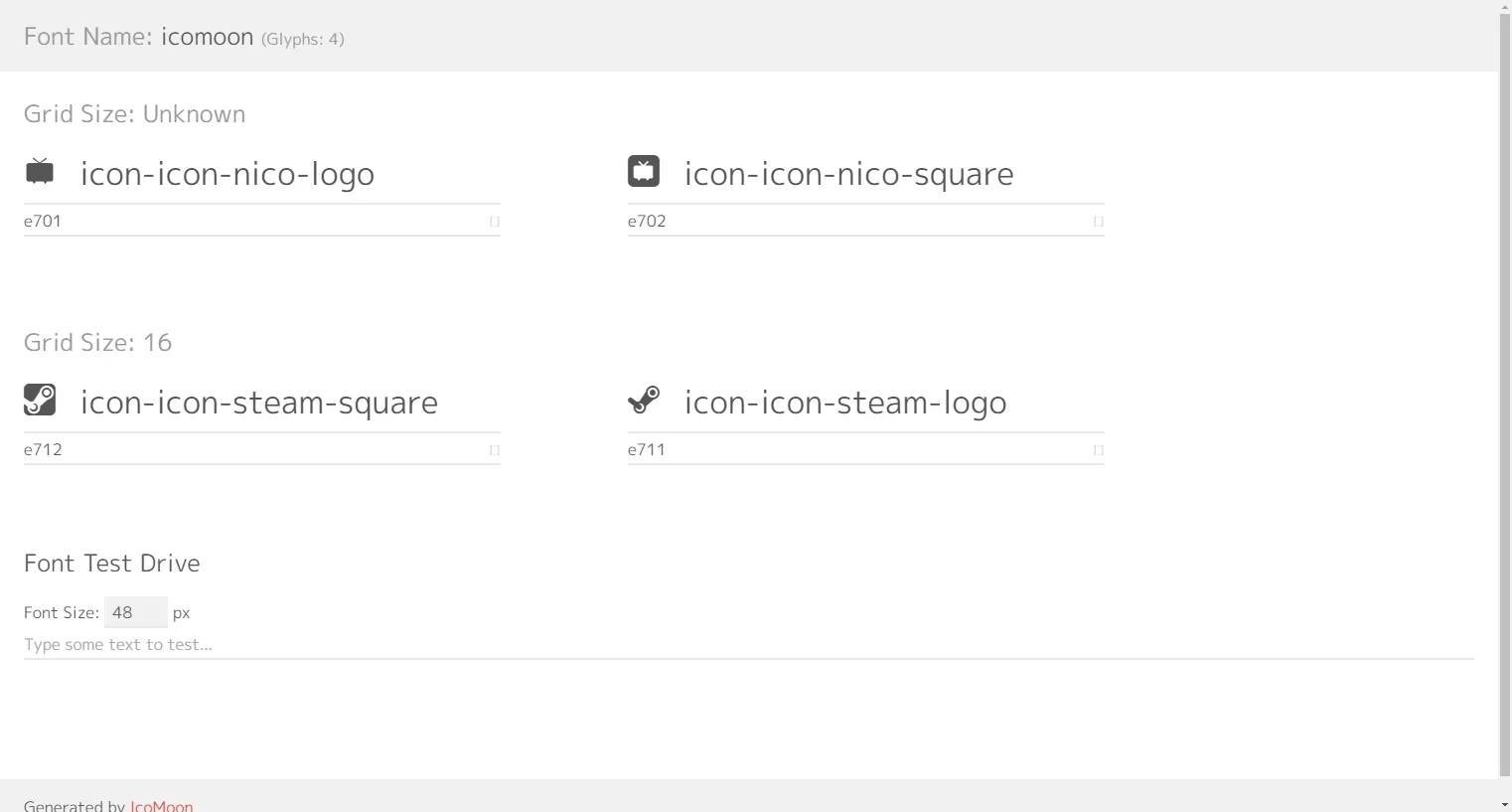Click the 'Font Size:' label
This screenshot has width=1512, height=812.
tap(62, 612)
